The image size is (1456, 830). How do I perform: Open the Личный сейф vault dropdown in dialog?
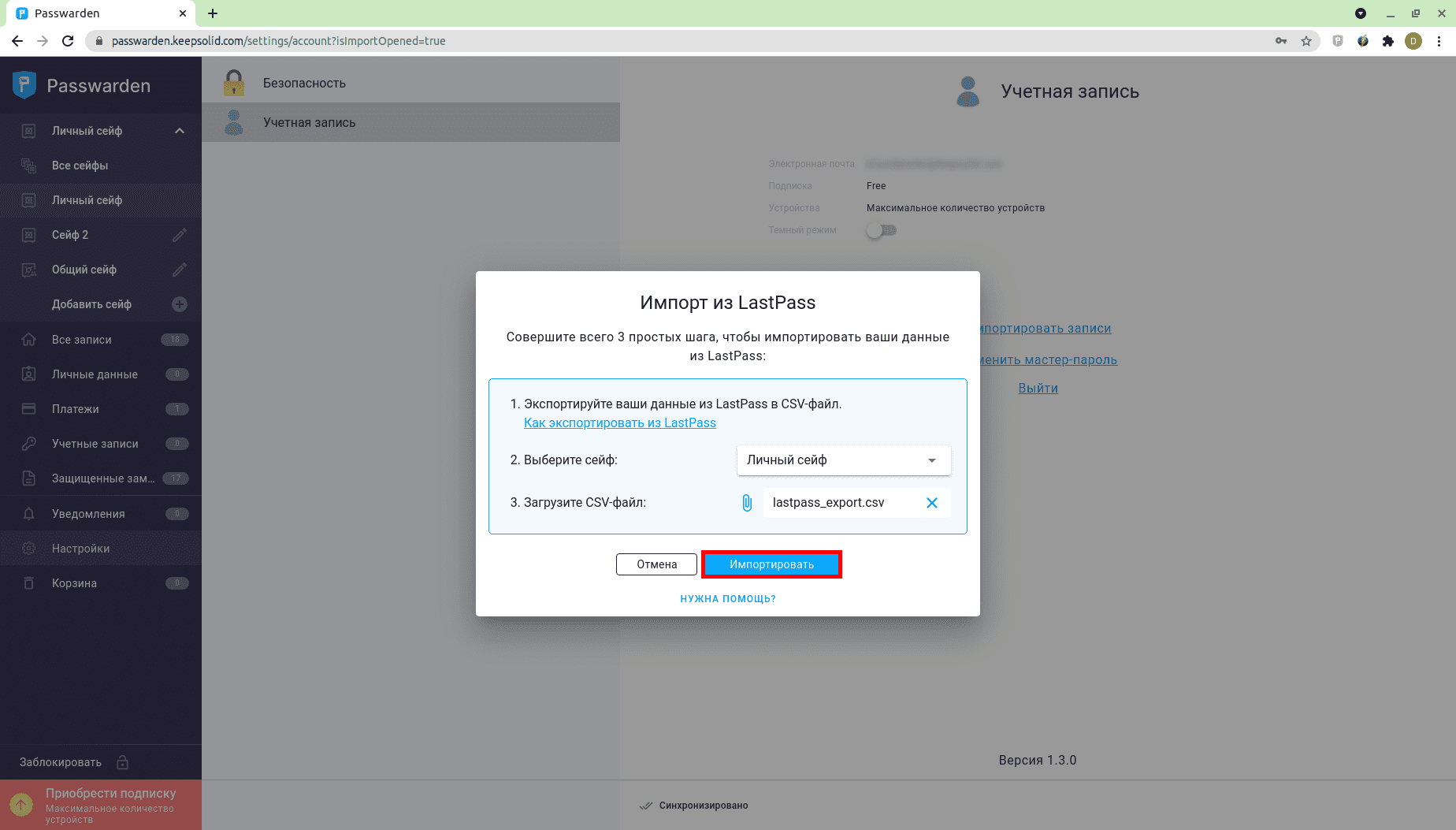point(843,460)
